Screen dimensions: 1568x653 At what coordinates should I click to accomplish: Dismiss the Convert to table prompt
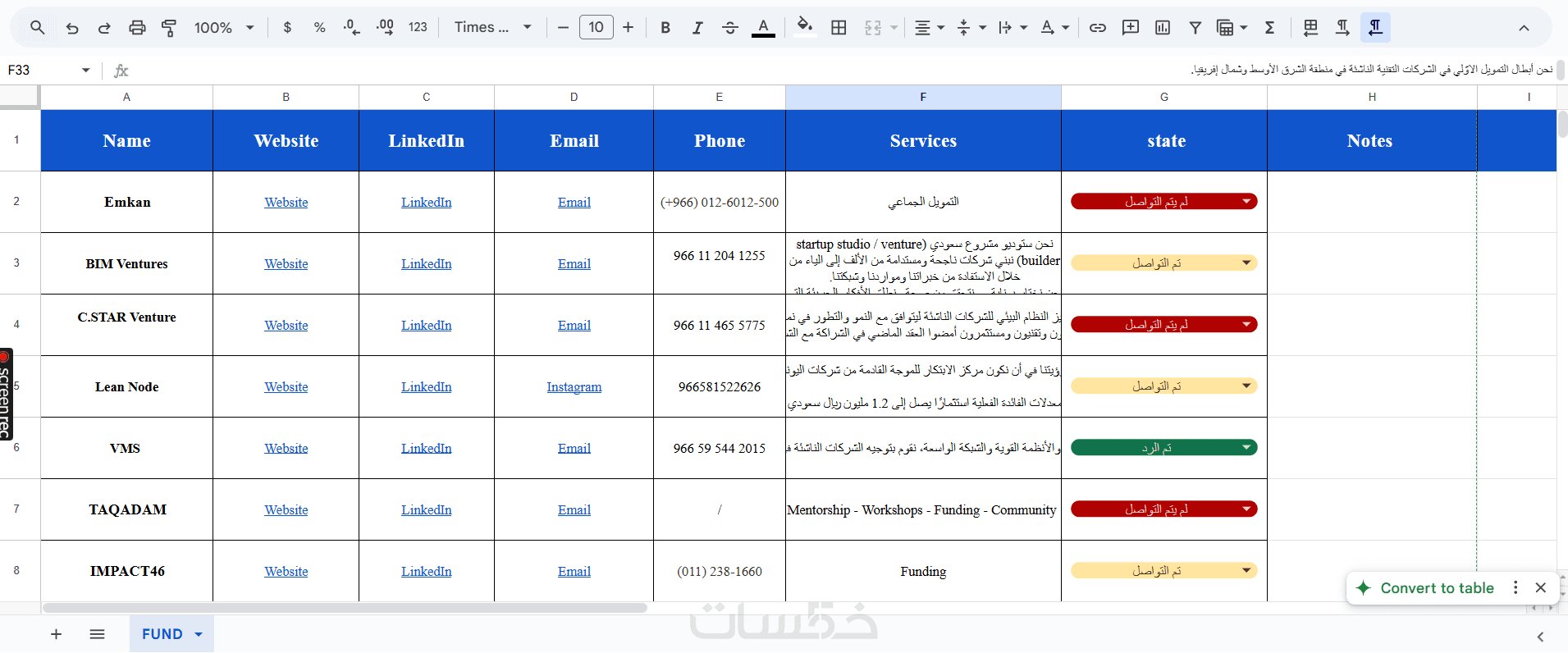[1541, 587]
